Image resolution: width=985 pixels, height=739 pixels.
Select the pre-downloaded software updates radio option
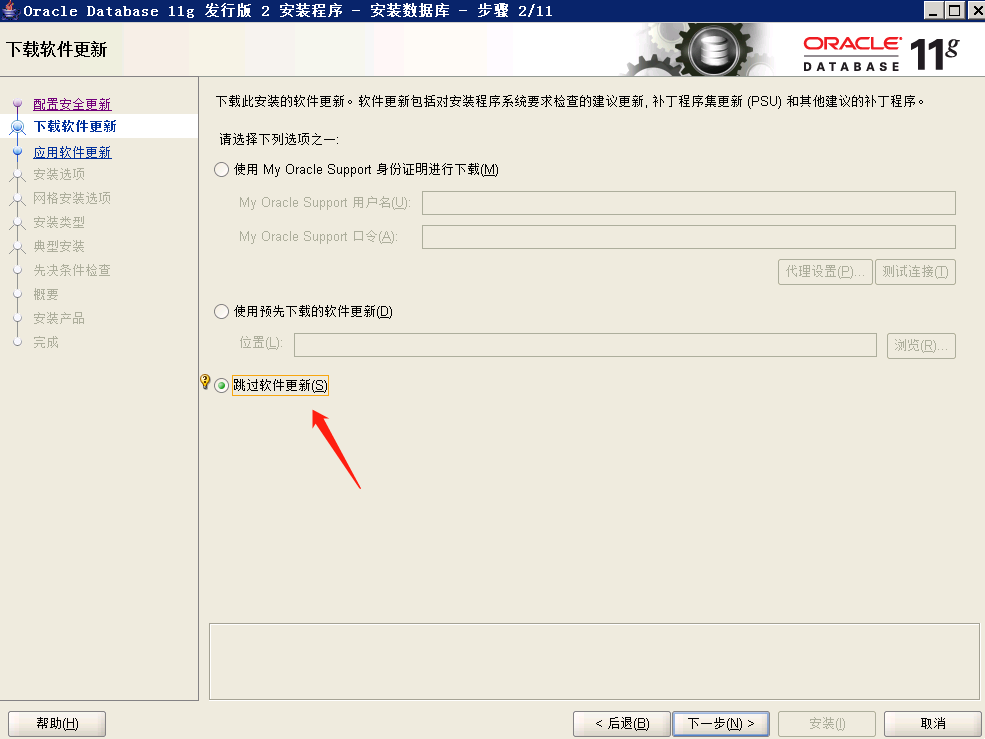pos(221,312)
